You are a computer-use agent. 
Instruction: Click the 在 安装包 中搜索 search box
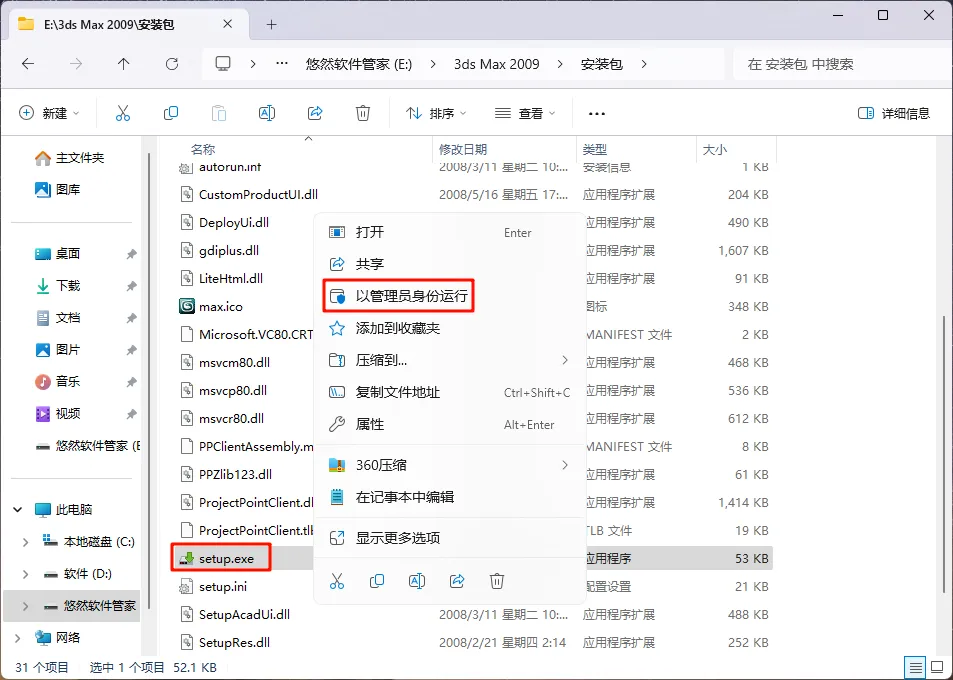click(839, 64)
